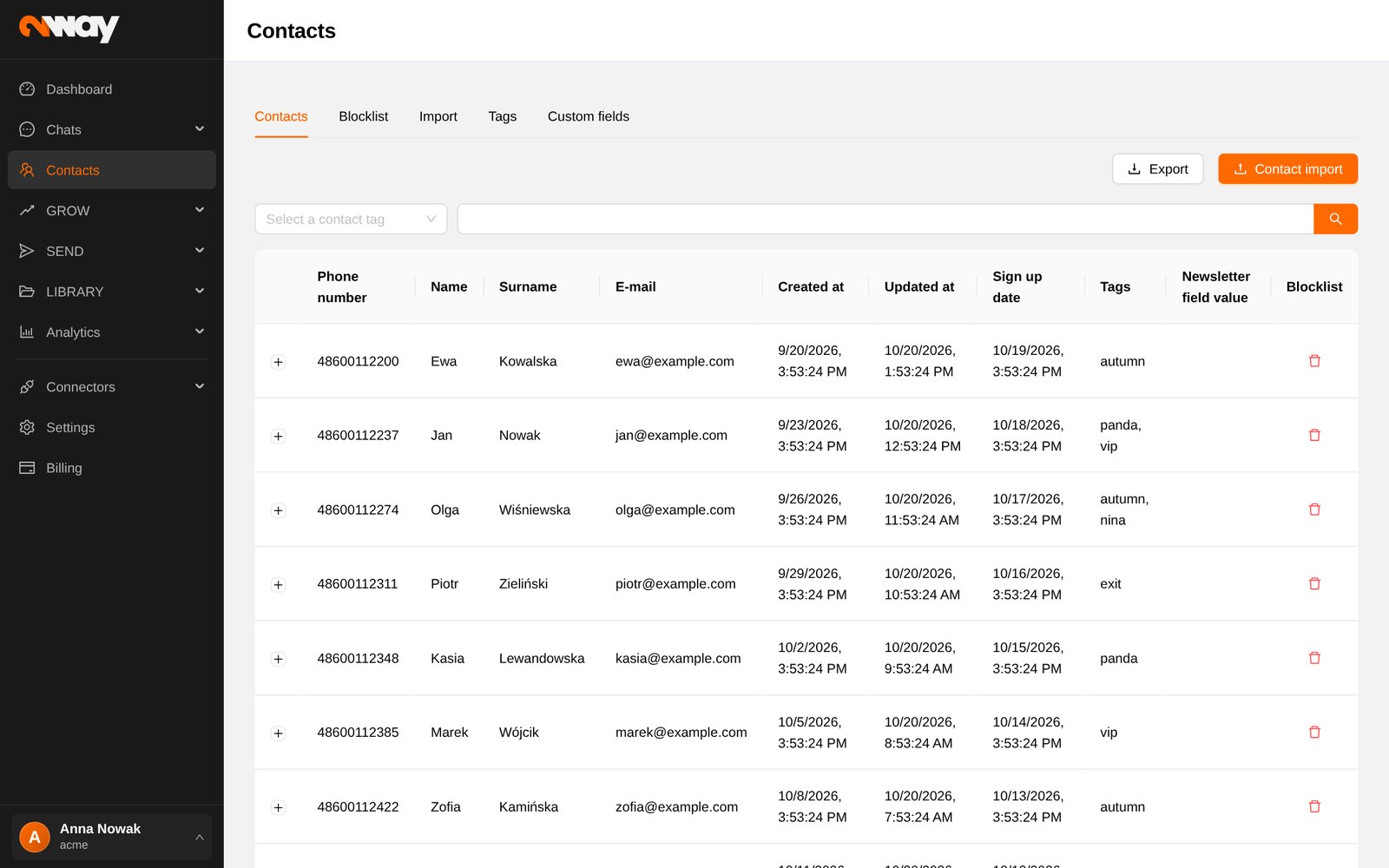
Task: Open the account menu chevron for Anna Nowak
Action: click(x=200, y=838)
